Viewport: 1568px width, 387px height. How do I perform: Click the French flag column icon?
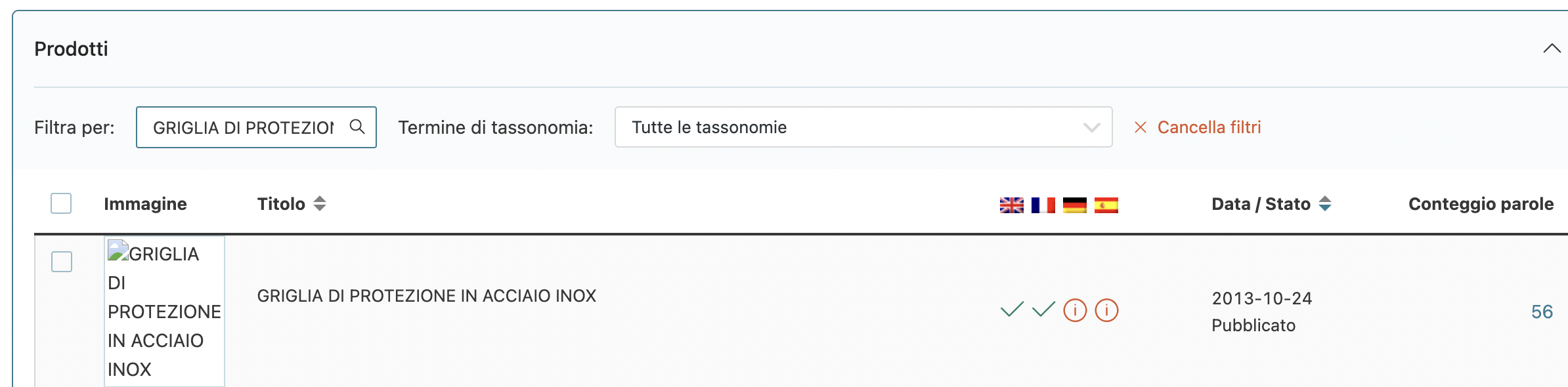[1043, 205]
